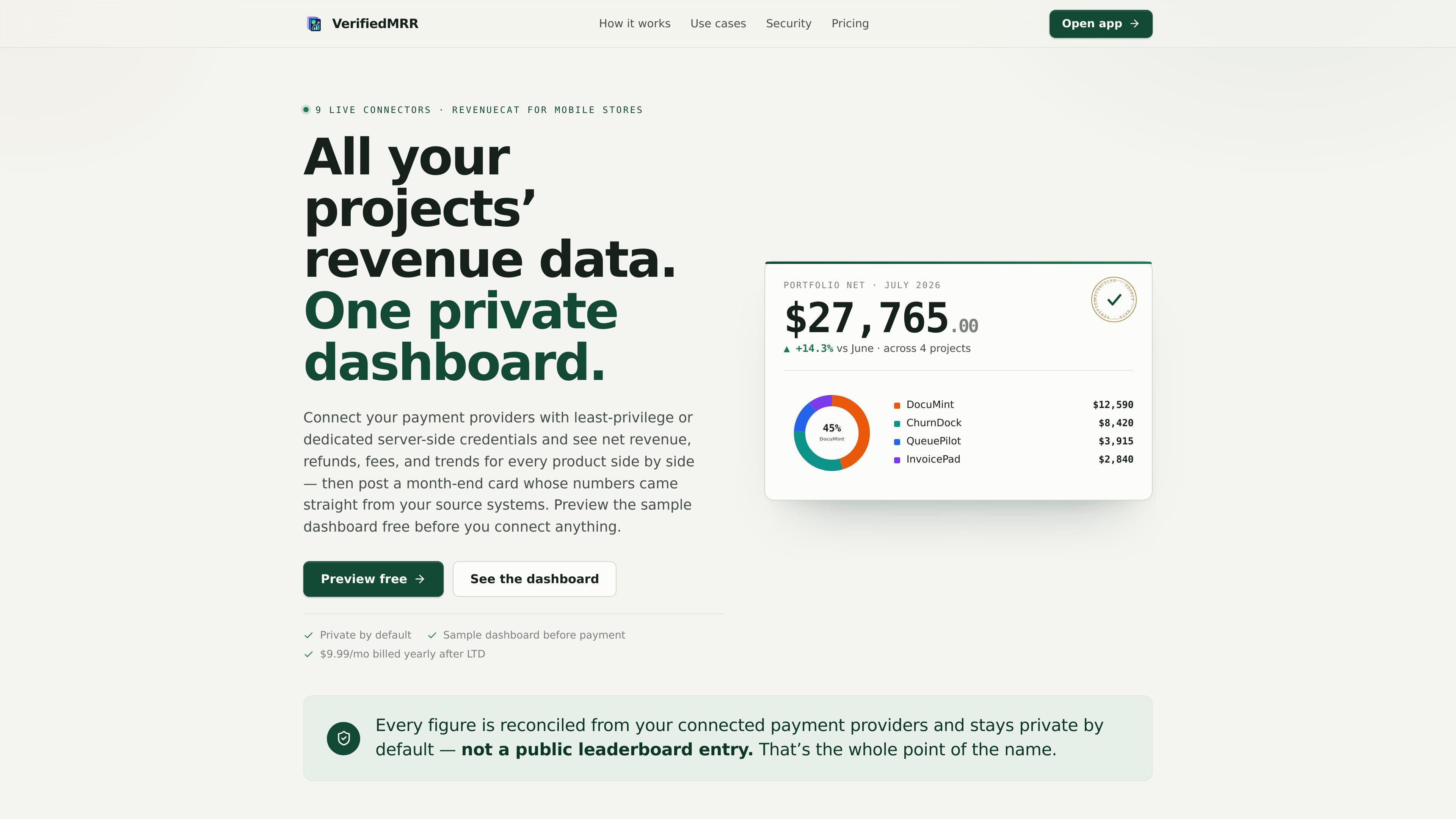Click the $12,590 value
The image size is (1456, 819).
1113,405
